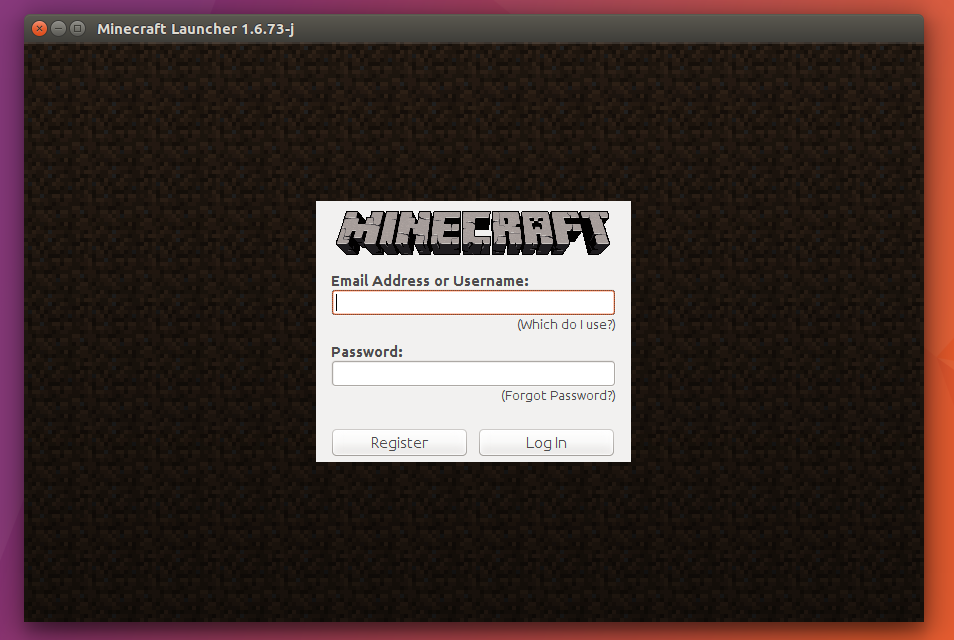Click the "Email Address or Username:" label
This screenshot has width=954, height=640.
[430, 280]
